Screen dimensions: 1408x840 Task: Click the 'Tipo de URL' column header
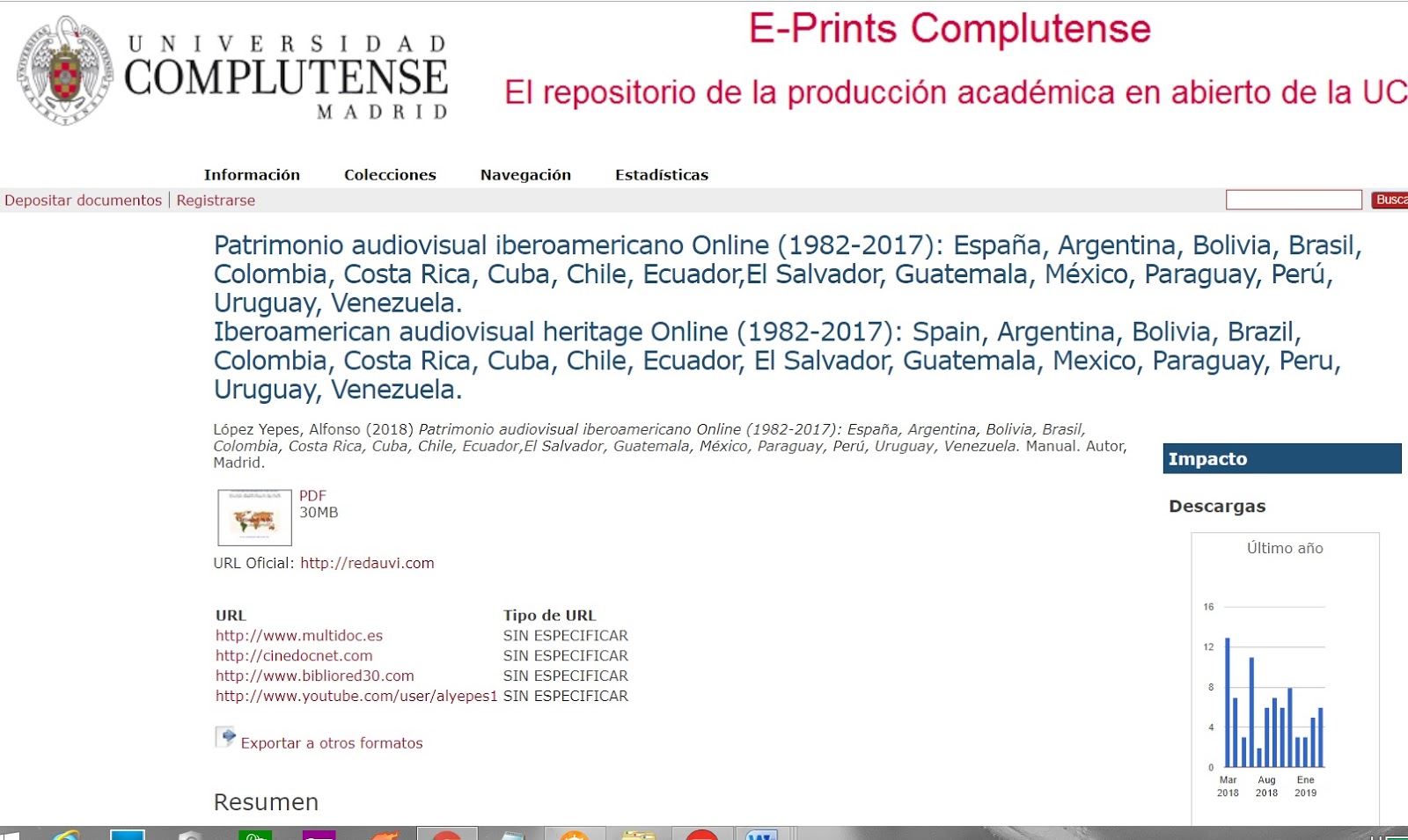[x=550, y=616]
